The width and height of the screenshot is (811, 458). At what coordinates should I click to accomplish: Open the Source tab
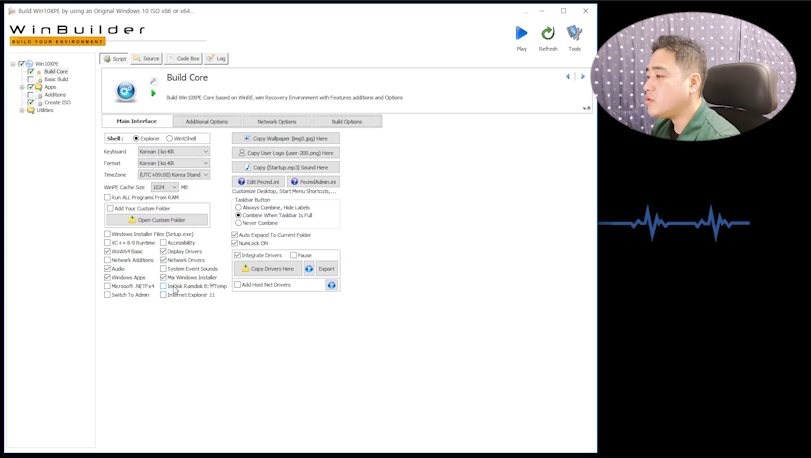[146, 58]
